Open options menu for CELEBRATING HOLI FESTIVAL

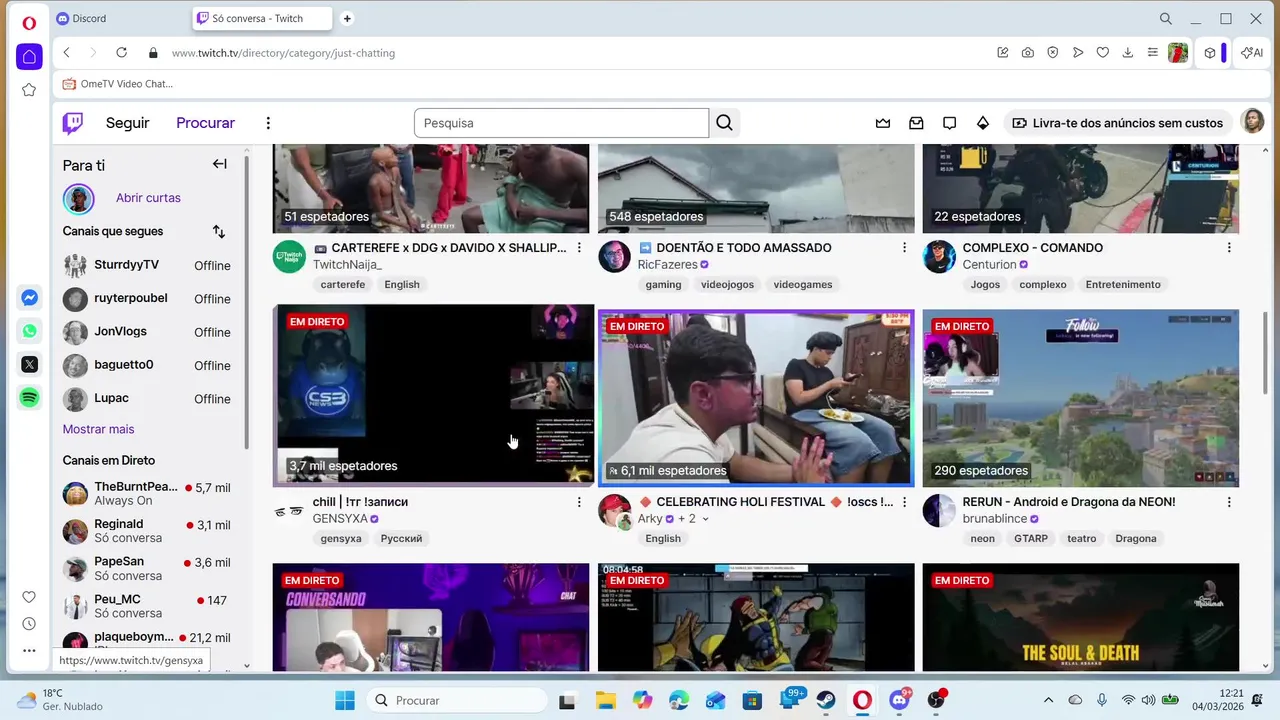(x=905, y=502)
